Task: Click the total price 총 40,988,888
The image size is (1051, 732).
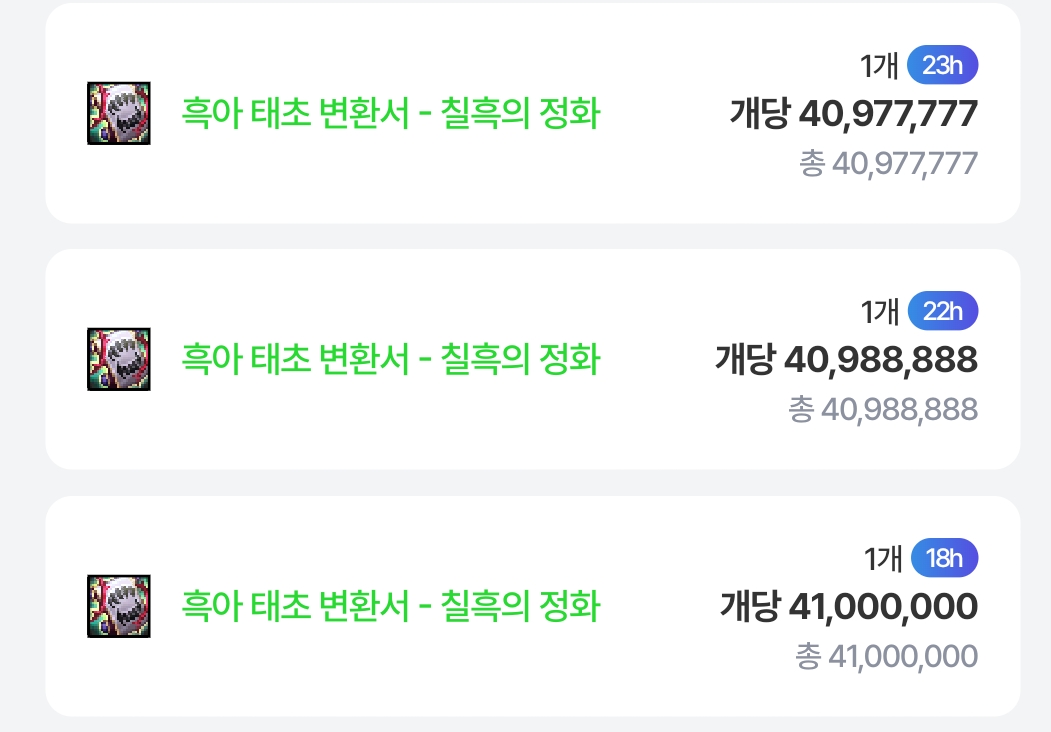Action: [x=882, y=409]
